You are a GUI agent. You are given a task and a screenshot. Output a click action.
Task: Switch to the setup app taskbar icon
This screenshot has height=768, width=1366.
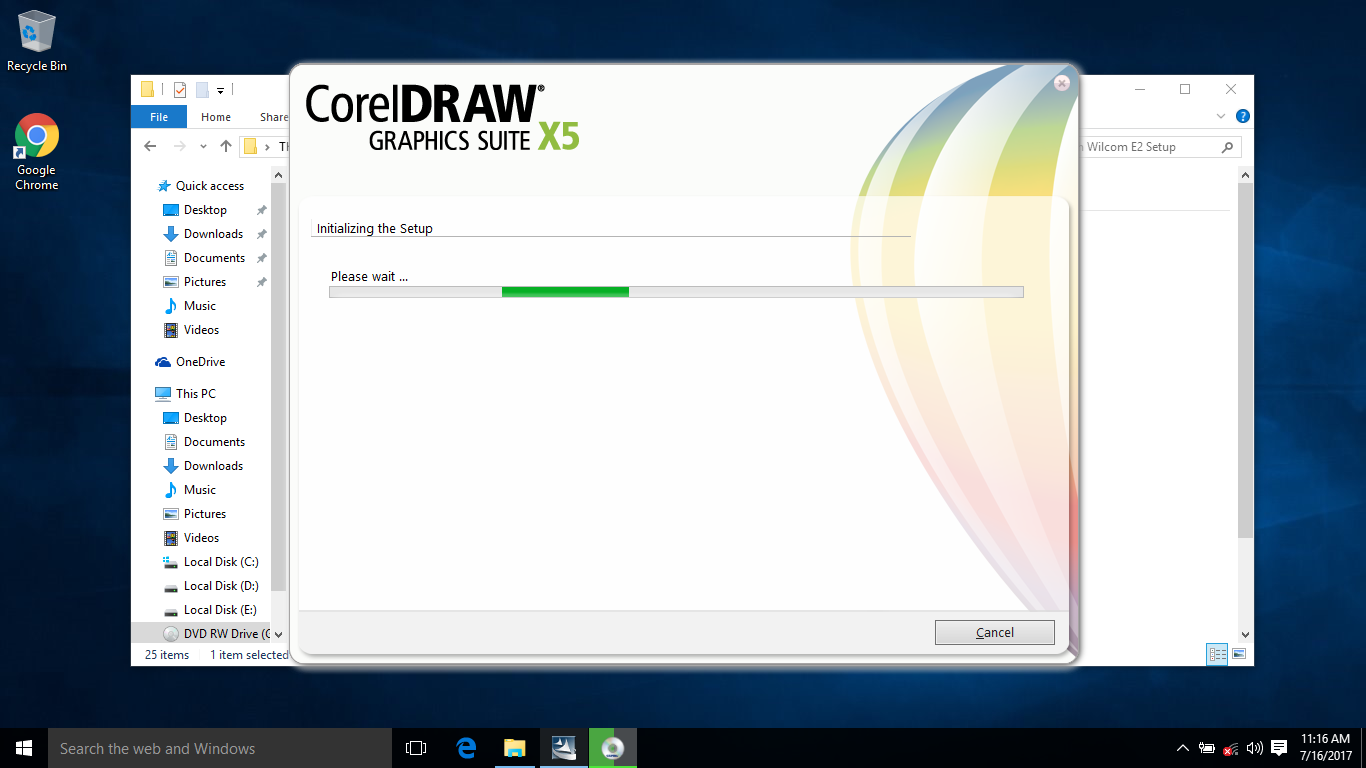(x=564, y=748)
